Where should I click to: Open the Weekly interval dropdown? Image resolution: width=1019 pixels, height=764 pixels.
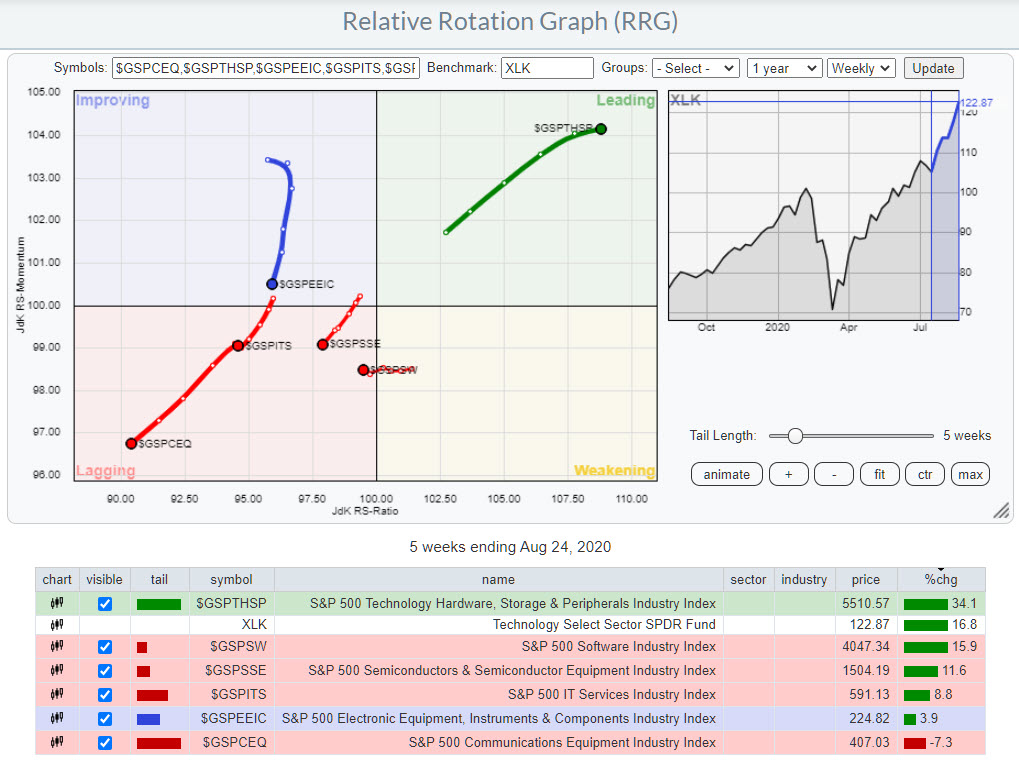coord(860,68)
